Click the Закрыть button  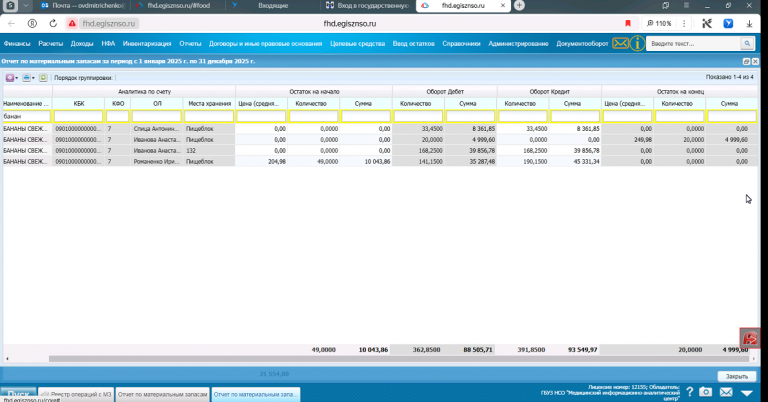click(737, 376)
